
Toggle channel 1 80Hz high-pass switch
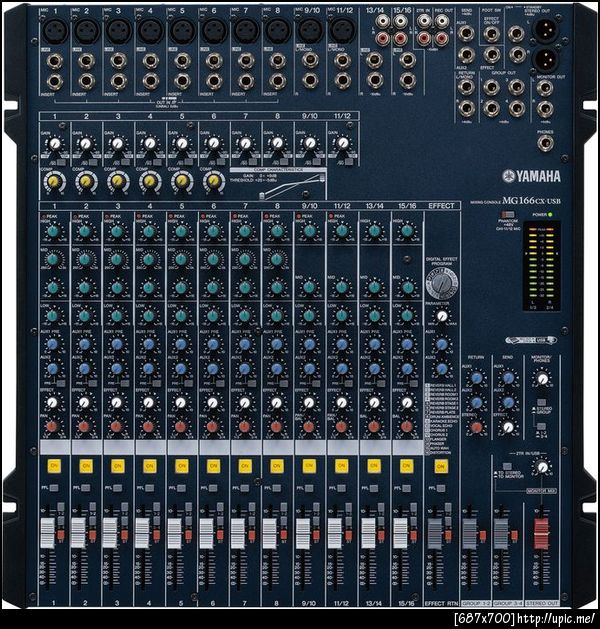coord(61,162)
